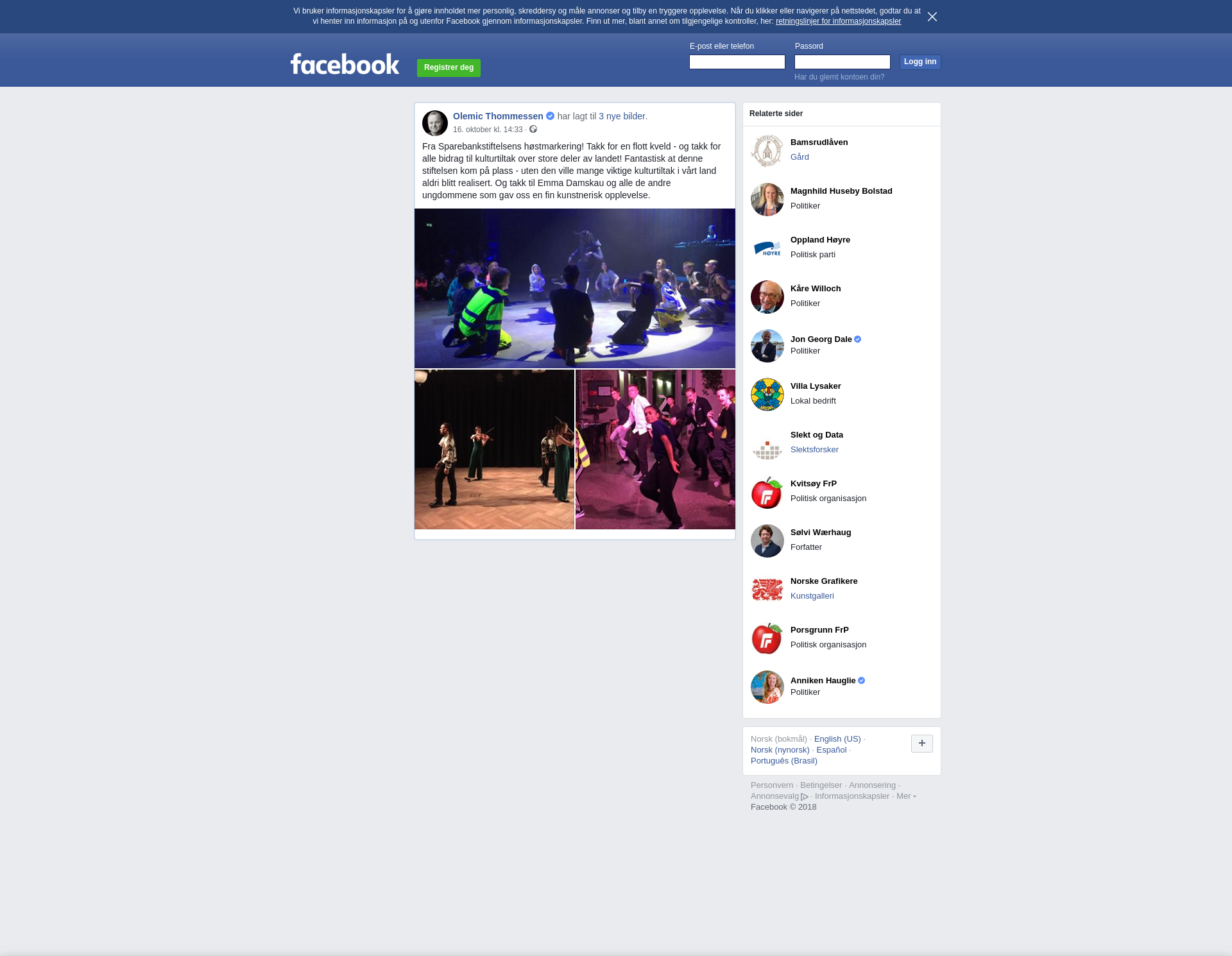Screen dimensions: 1232x956
Task: Open Norske Grafikere logo
Action: point(767,590)
